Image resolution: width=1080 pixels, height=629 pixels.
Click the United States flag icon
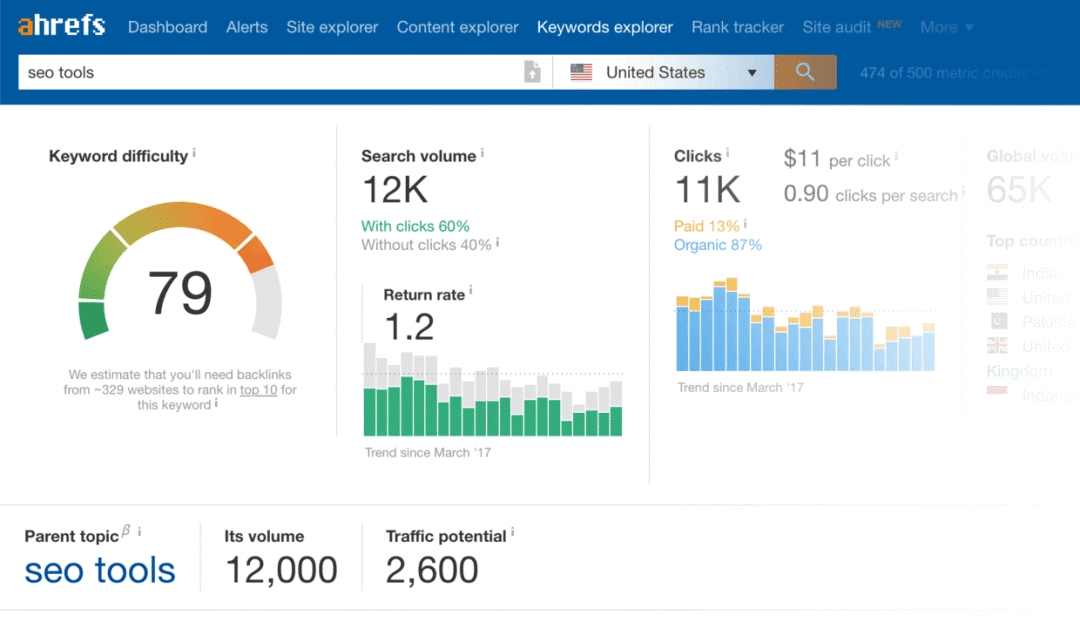pos(581,72)
